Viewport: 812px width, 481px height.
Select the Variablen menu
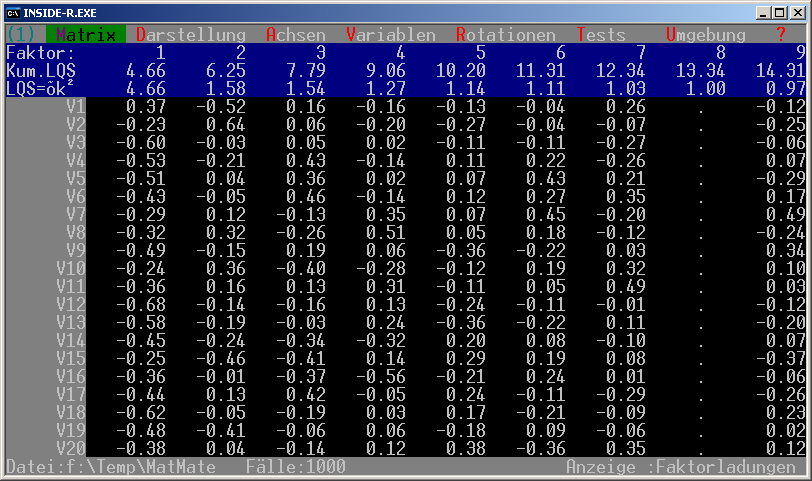(x=390, y=35)
